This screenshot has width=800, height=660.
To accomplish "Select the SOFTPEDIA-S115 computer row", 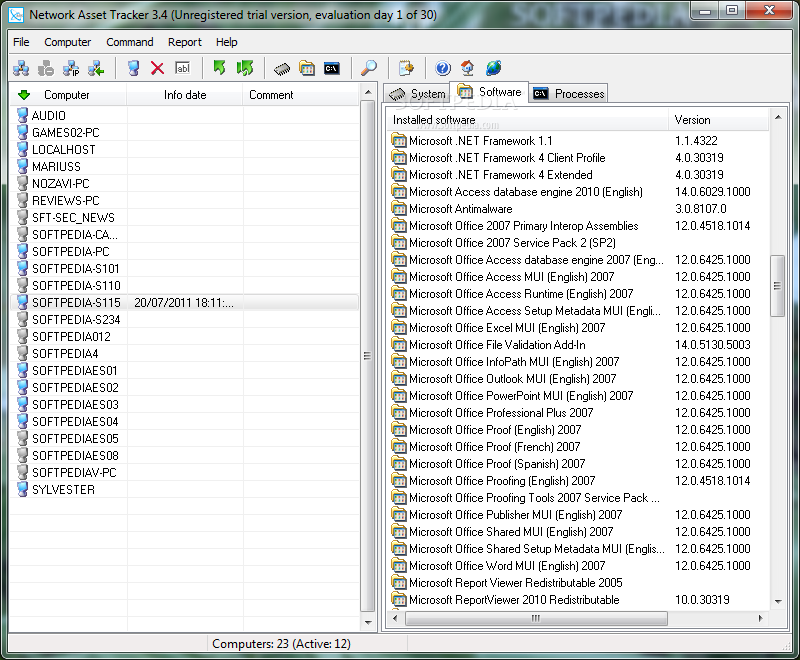I will click(184, 302).
